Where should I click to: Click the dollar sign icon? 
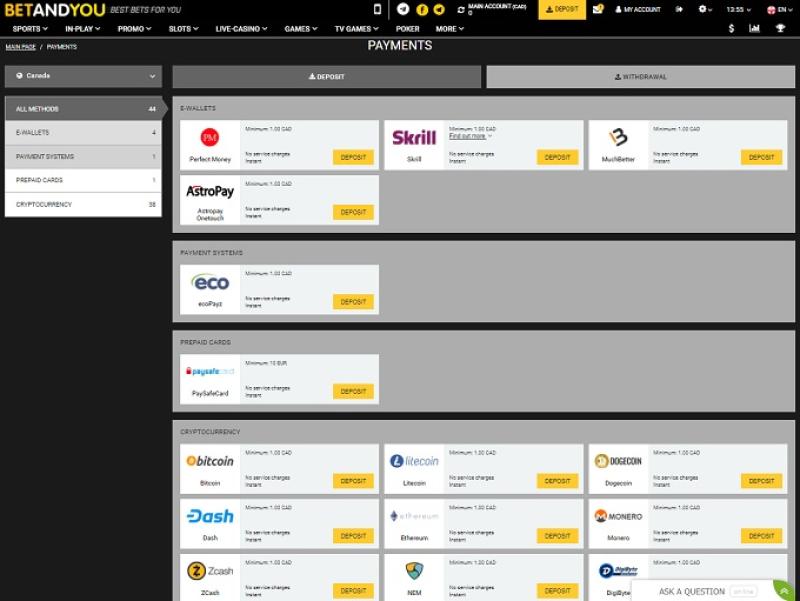731,28
